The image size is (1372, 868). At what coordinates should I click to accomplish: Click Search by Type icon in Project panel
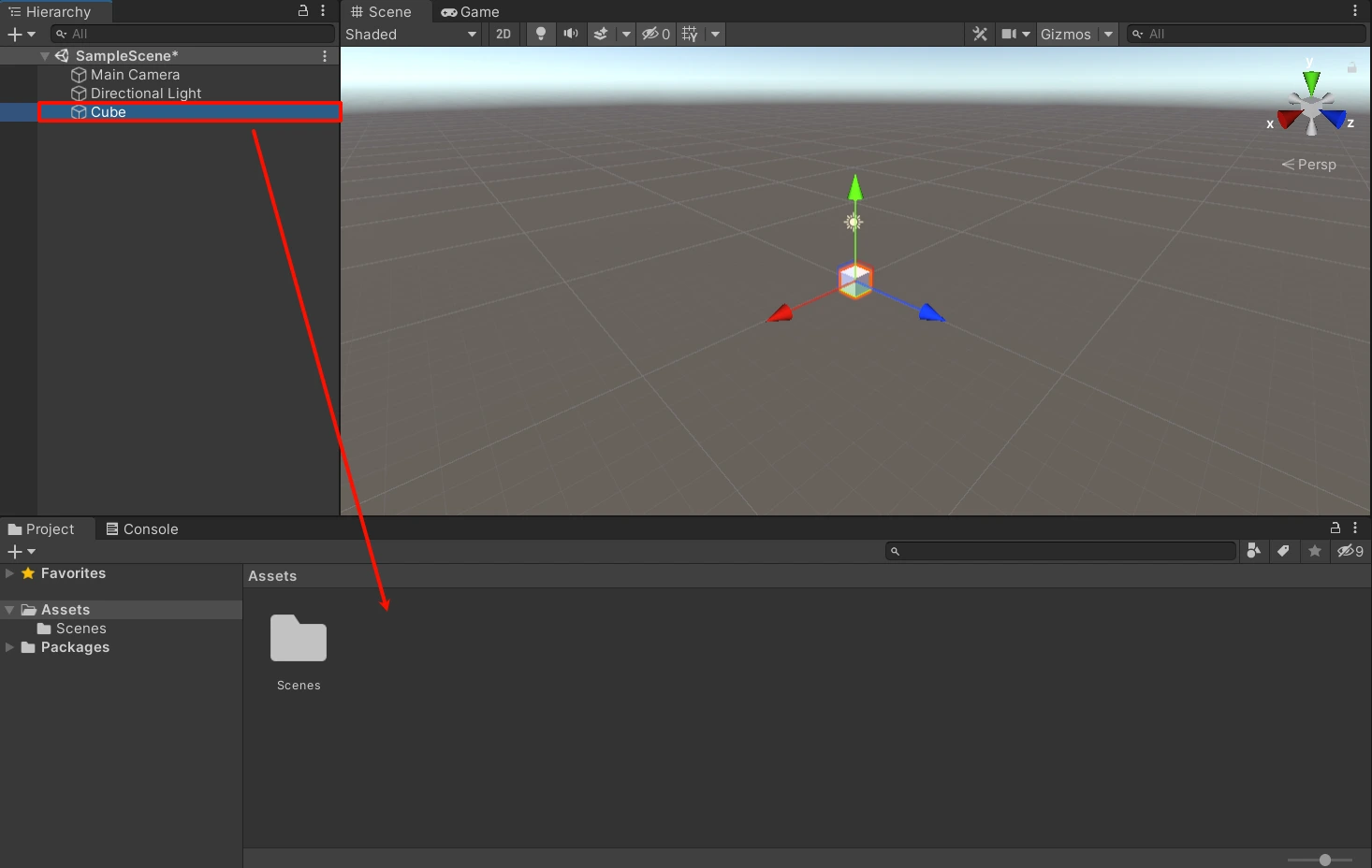click(x=1253, y=551)
